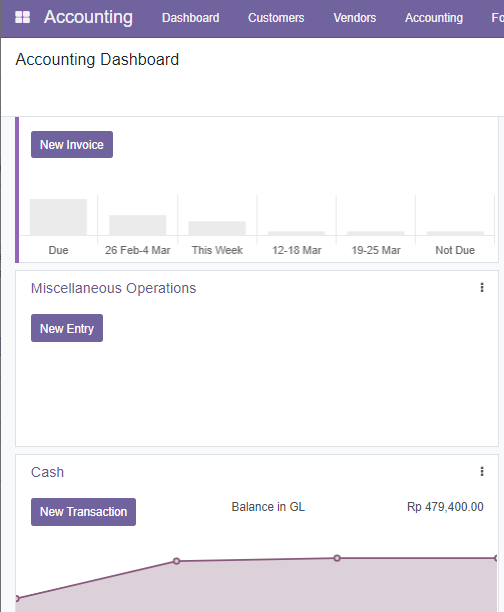
Task: Open the Rp 479,400.00 balance amount
Action: 445,507
